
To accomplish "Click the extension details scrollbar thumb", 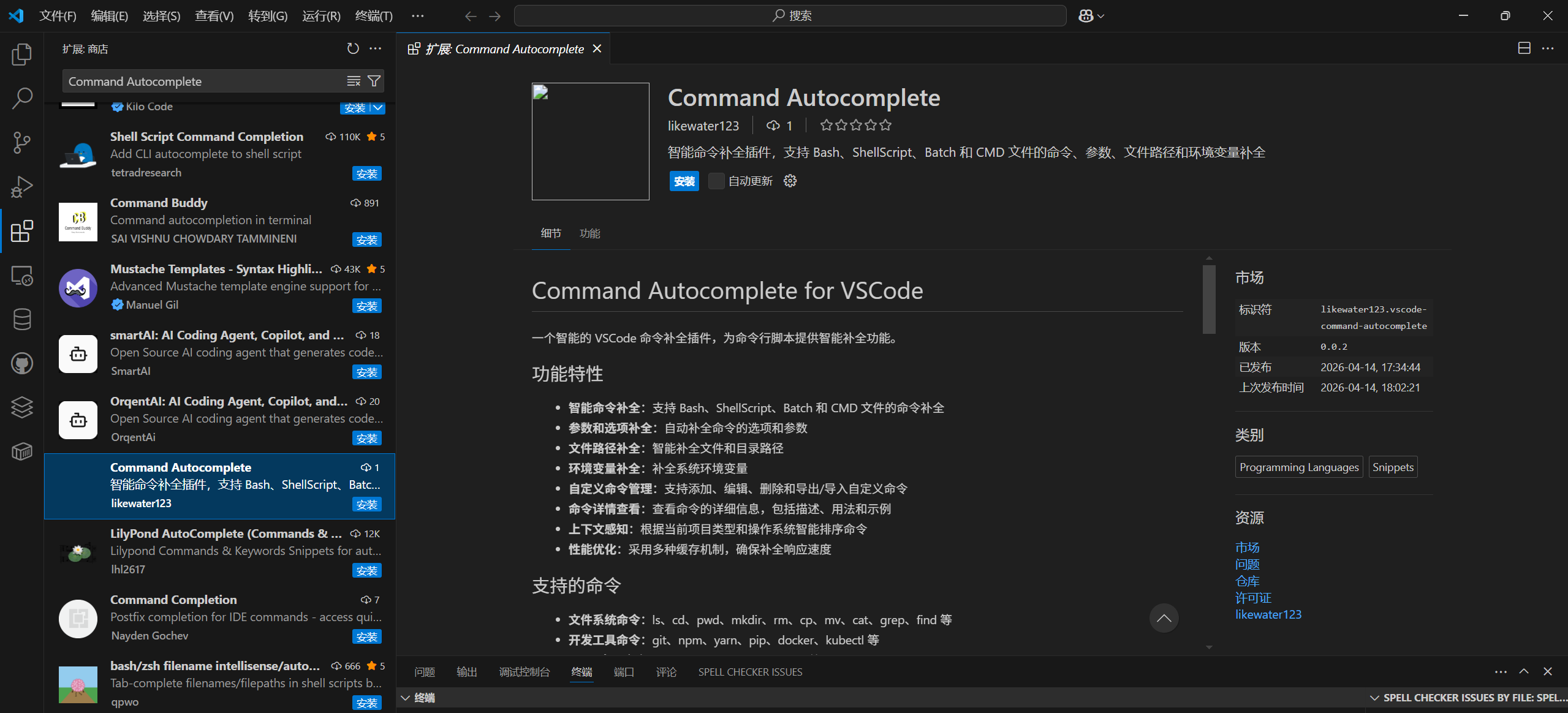I will coord(1209,300).
